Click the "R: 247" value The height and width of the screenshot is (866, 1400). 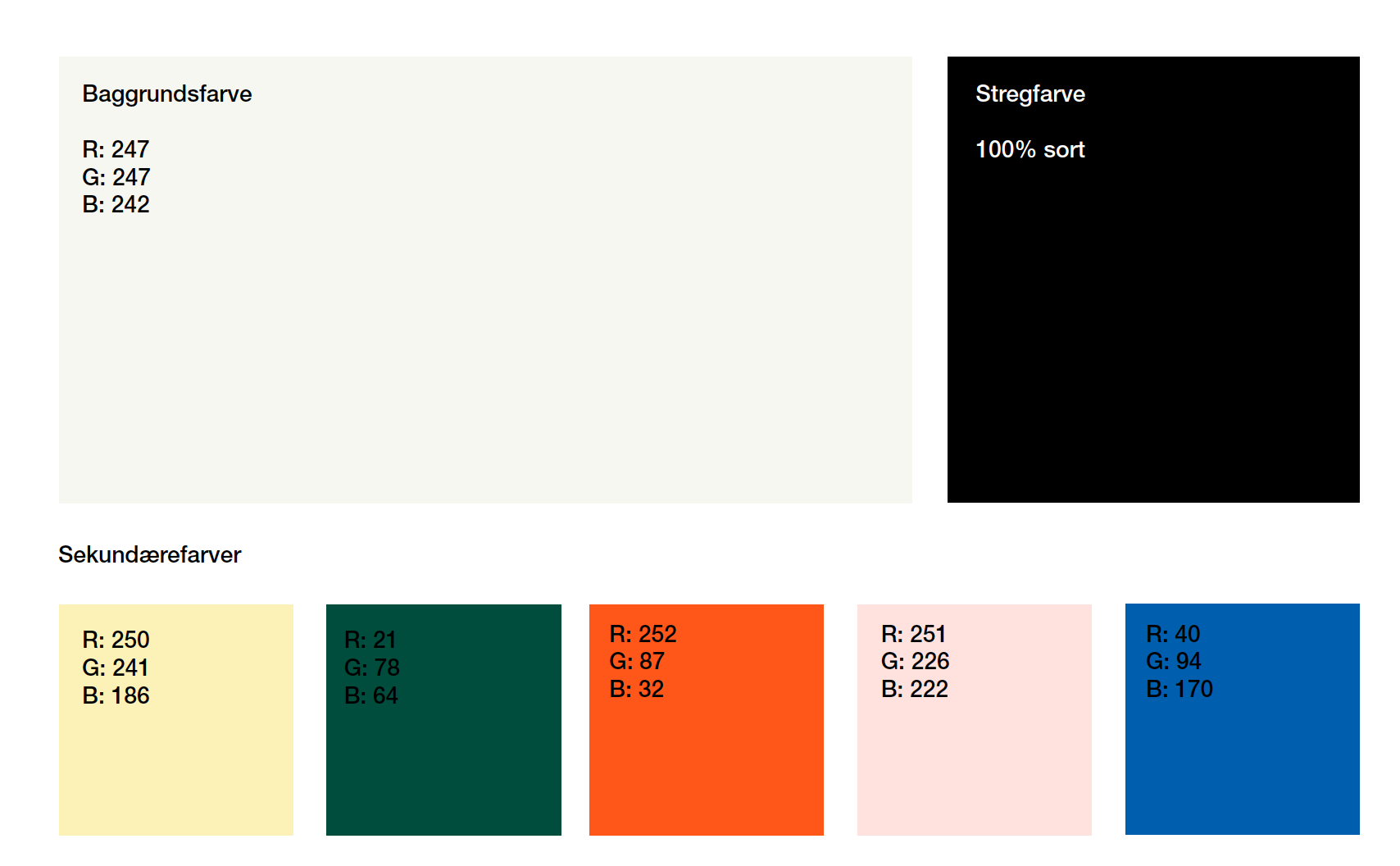116,149
